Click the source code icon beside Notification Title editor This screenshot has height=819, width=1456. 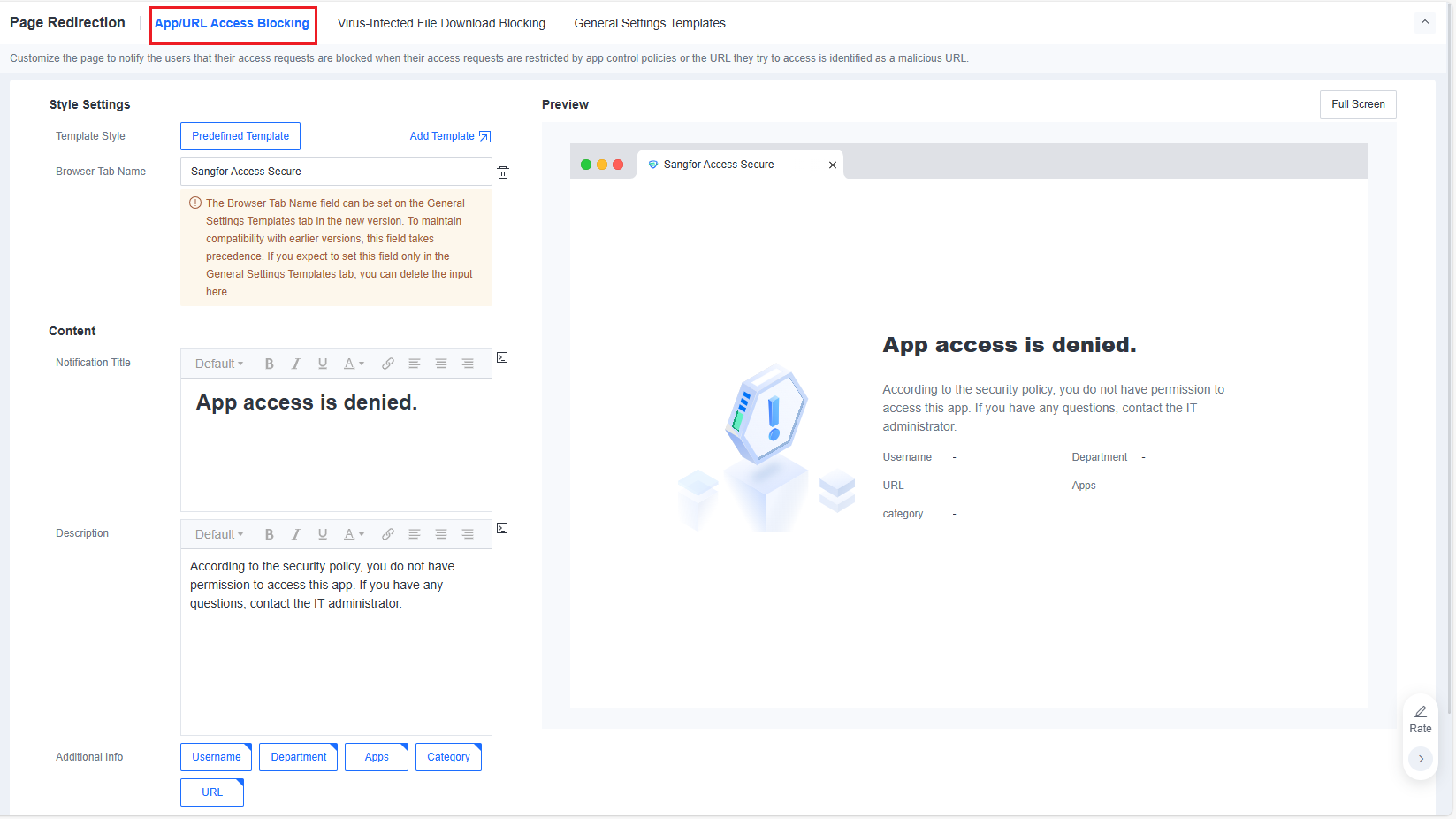coord(502,357)
